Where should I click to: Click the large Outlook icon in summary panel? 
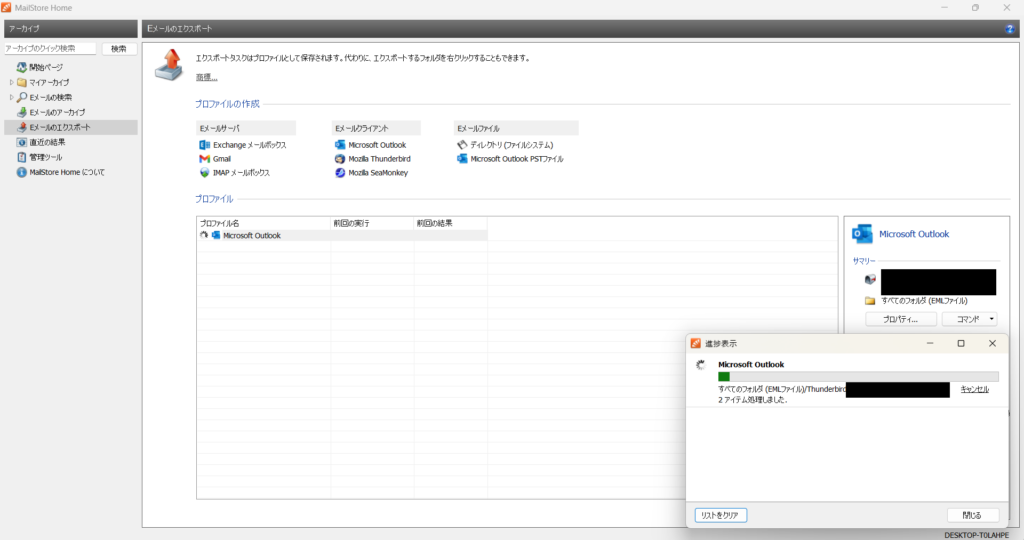click(x=862, y=234)
